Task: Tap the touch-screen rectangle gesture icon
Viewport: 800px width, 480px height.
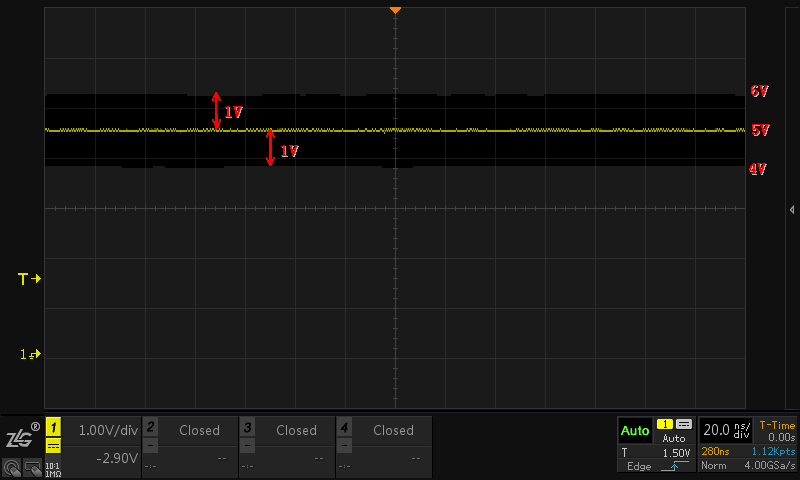Action: tap(33, 468)
